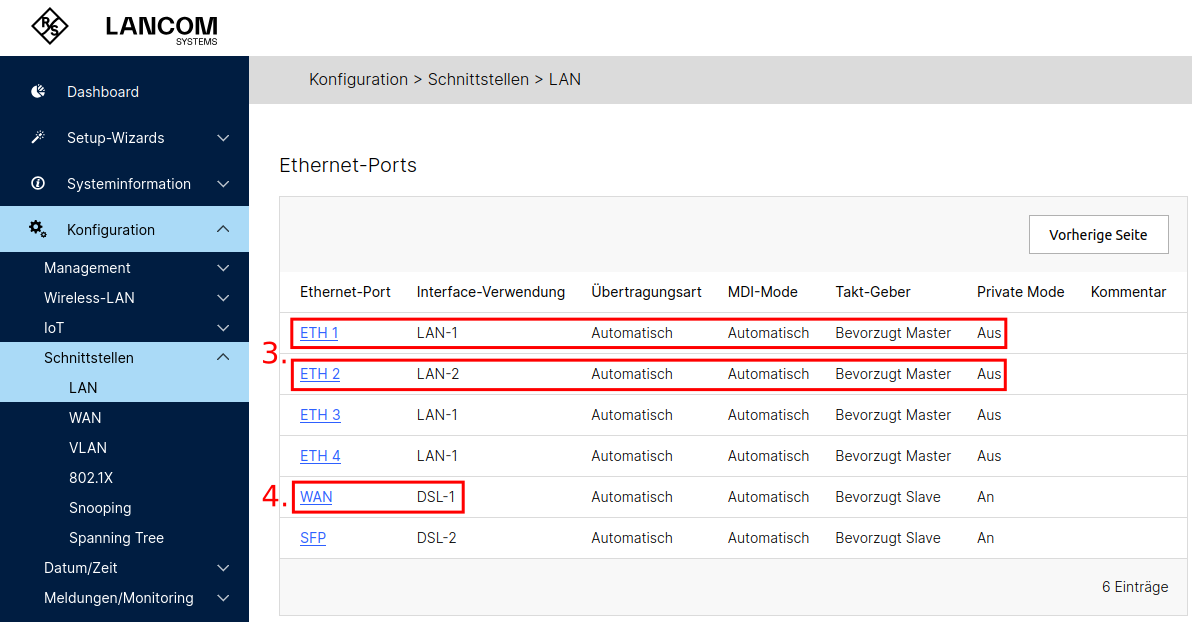Click the Konfiguration > Schnittstellen > LAN breadcrumb
Viewport: 1192px width, 622px height.
tap(445, 80)
